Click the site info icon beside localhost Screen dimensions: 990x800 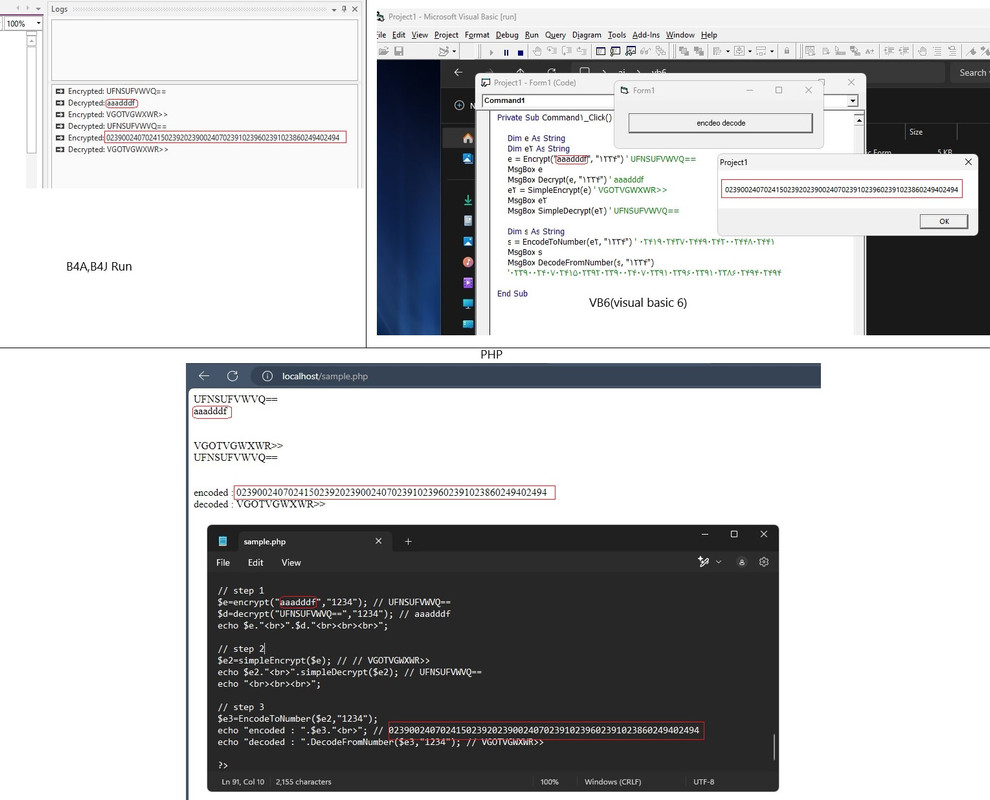267,376
